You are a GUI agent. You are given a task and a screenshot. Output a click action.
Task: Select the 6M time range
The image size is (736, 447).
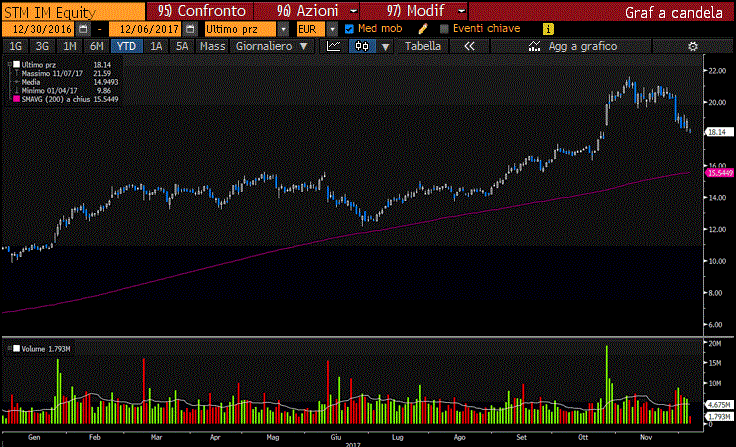click(x=97, y=46)
